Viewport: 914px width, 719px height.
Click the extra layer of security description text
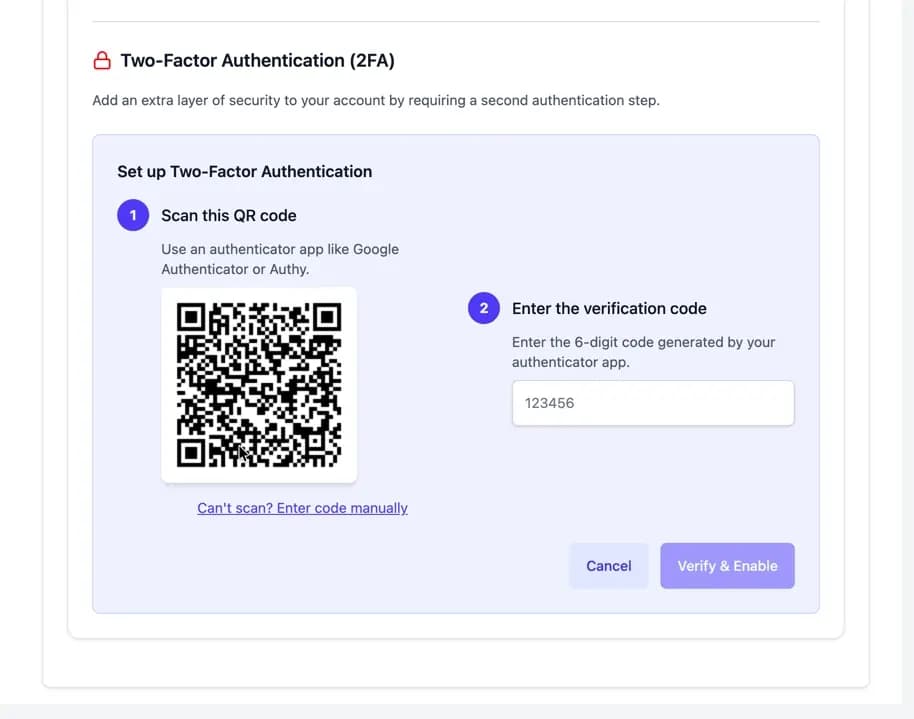click(376, 100)
